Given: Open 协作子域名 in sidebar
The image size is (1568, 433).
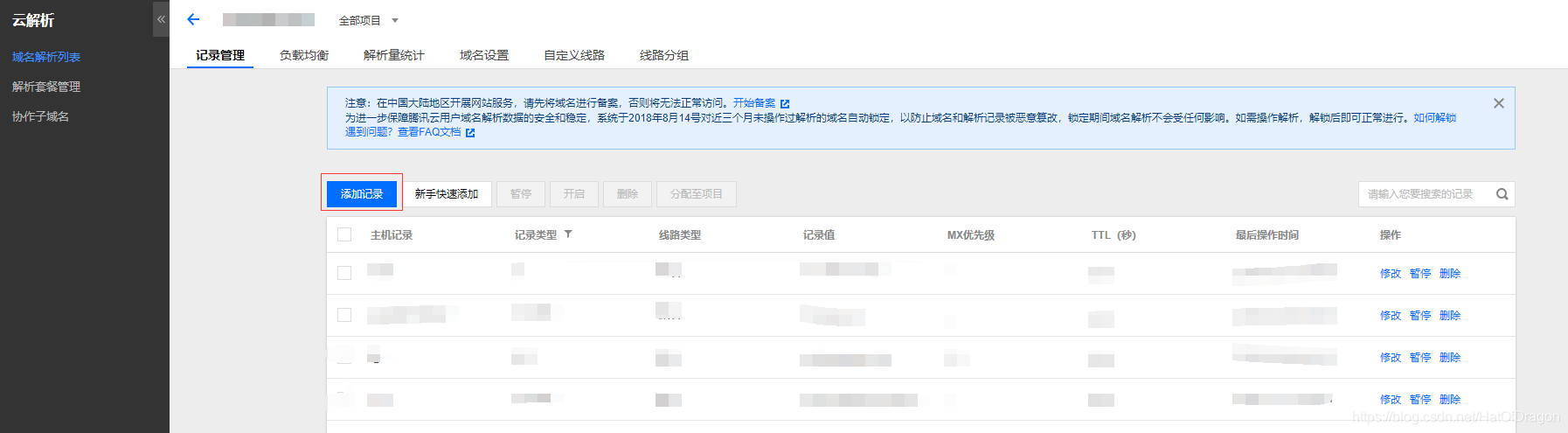Looking at the screenshot, I should pos(40,116).
